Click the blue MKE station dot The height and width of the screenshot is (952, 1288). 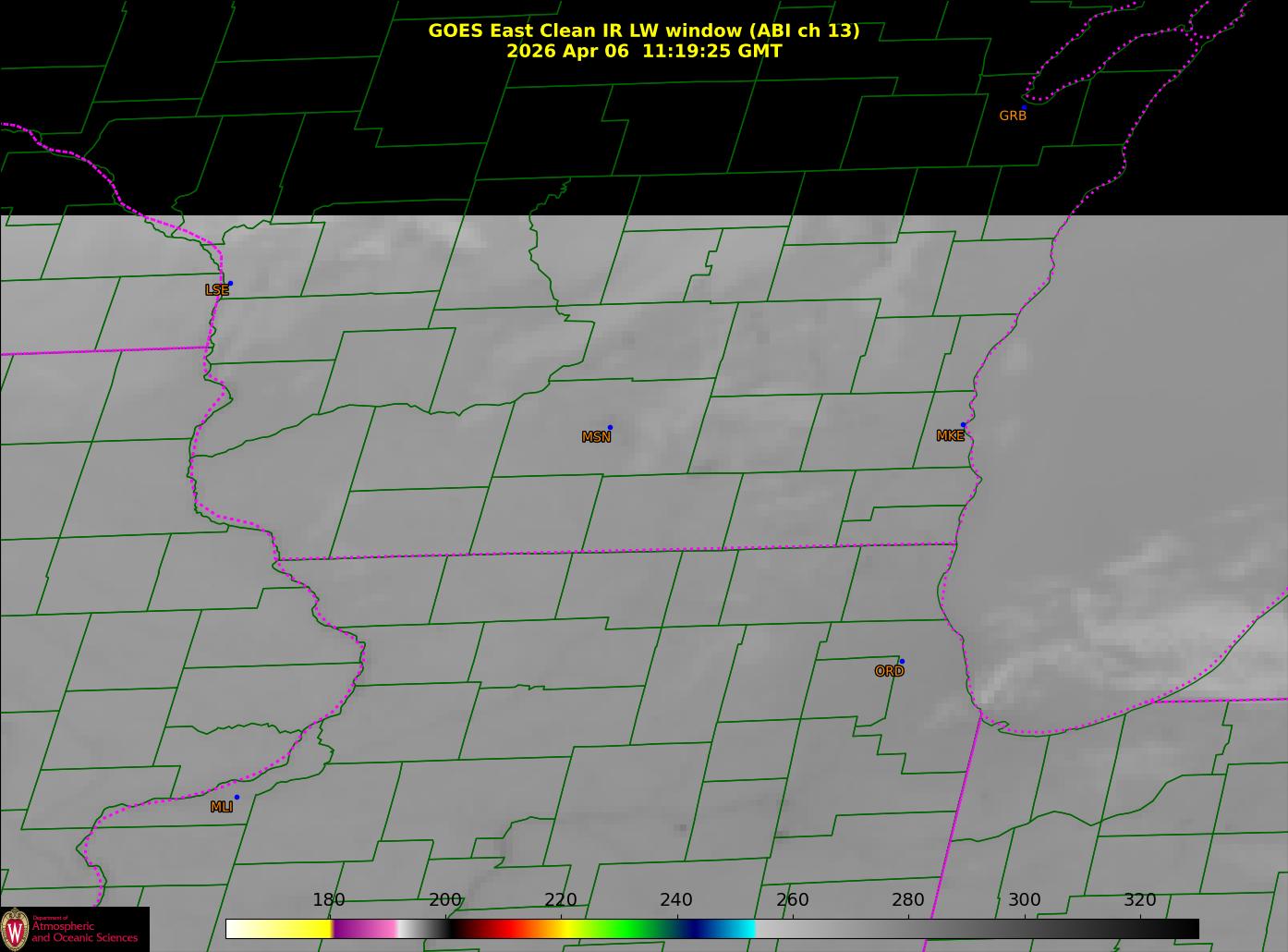(963, 425)
